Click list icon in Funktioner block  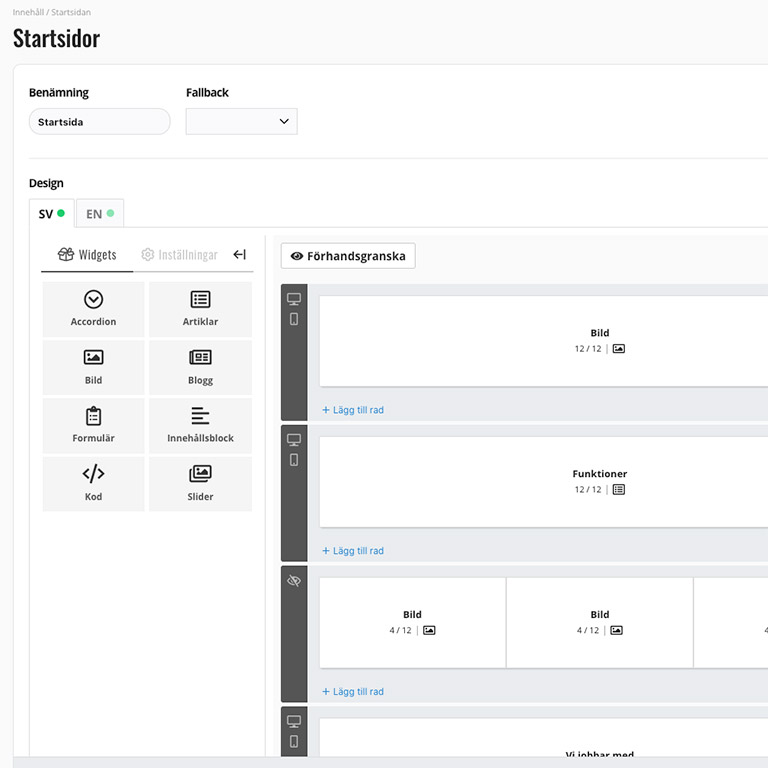pyautogui.click(x=619, y=489)
